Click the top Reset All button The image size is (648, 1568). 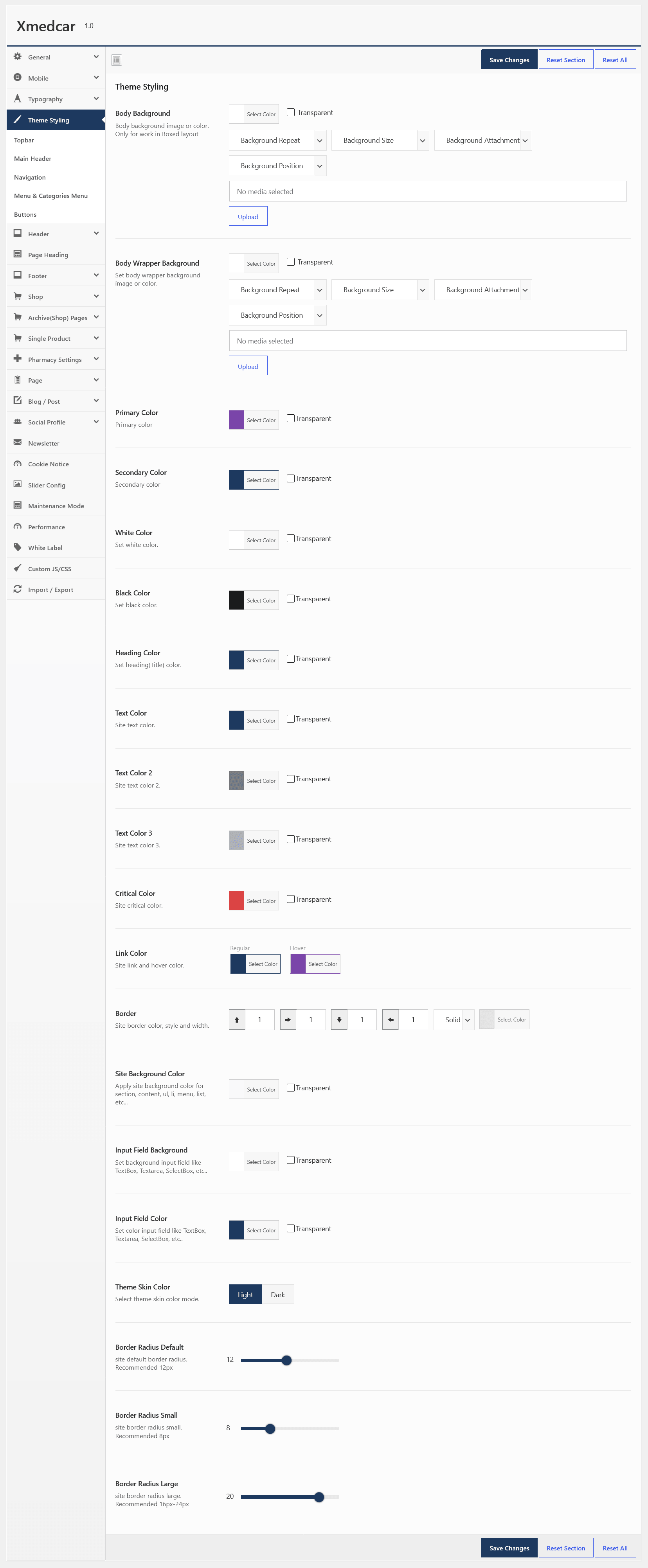pyautogui.click(x=615, y=59)
